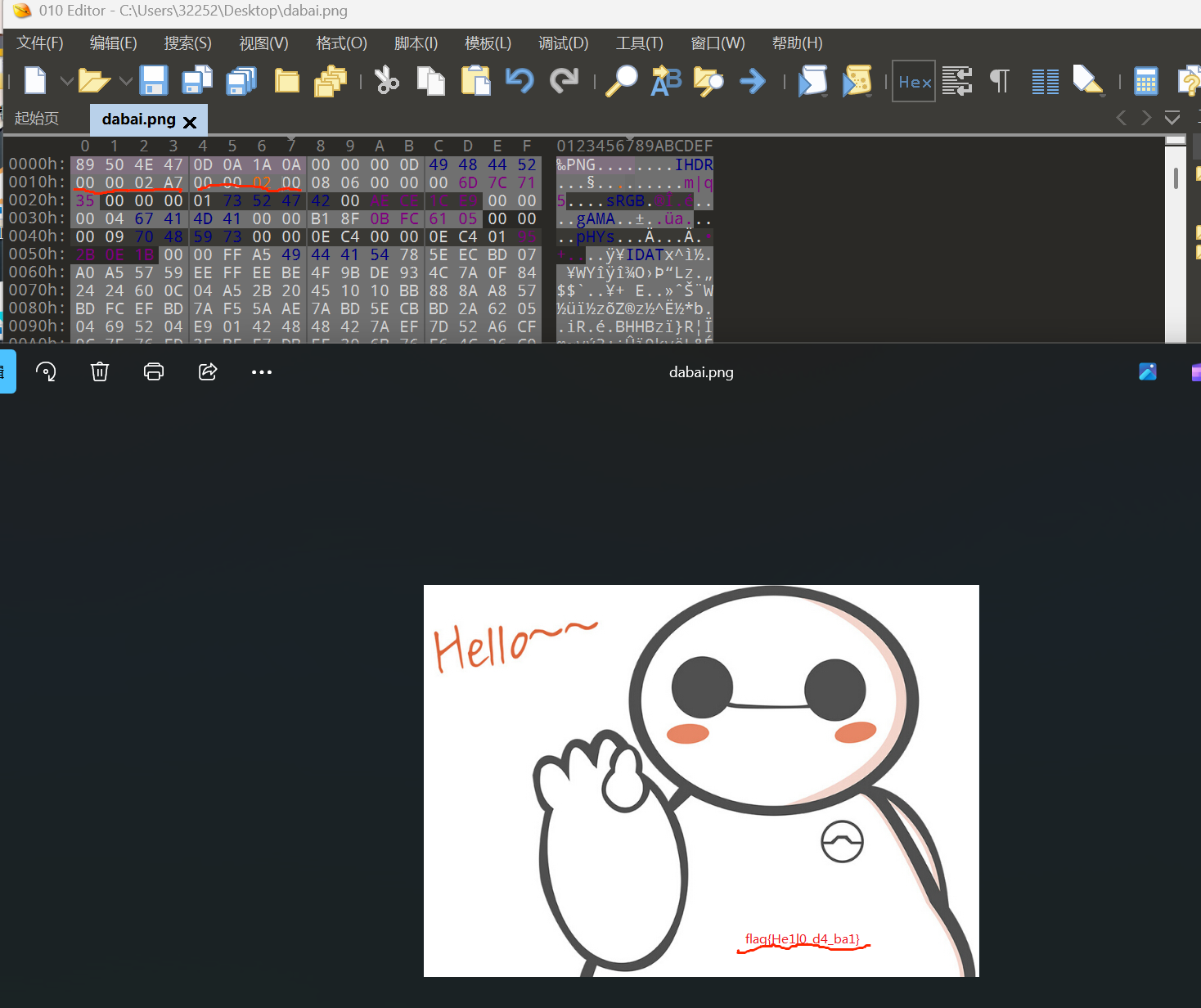
Task: Open the 模板(L) menu
Action: (488, 43)
